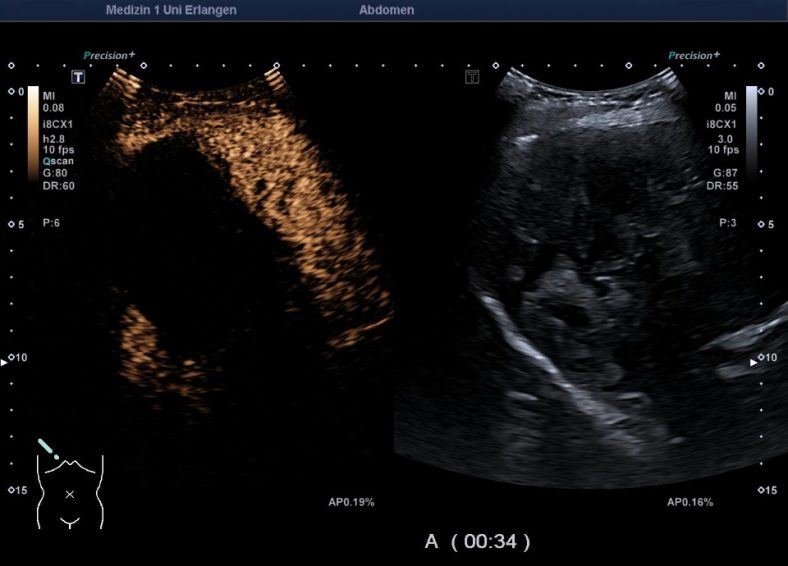Click the Precision+ logo above B-mode image
This screenshot has width=788, height=566.
[693, 56]
